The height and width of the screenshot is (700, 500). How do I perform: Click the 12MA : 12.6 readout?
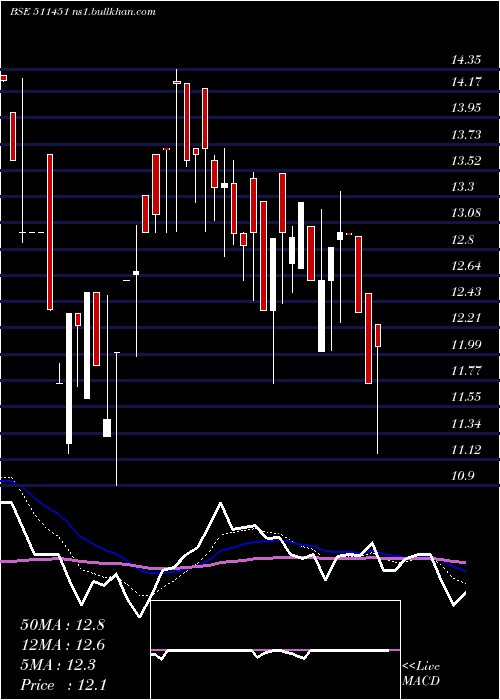tap(62, 645)
